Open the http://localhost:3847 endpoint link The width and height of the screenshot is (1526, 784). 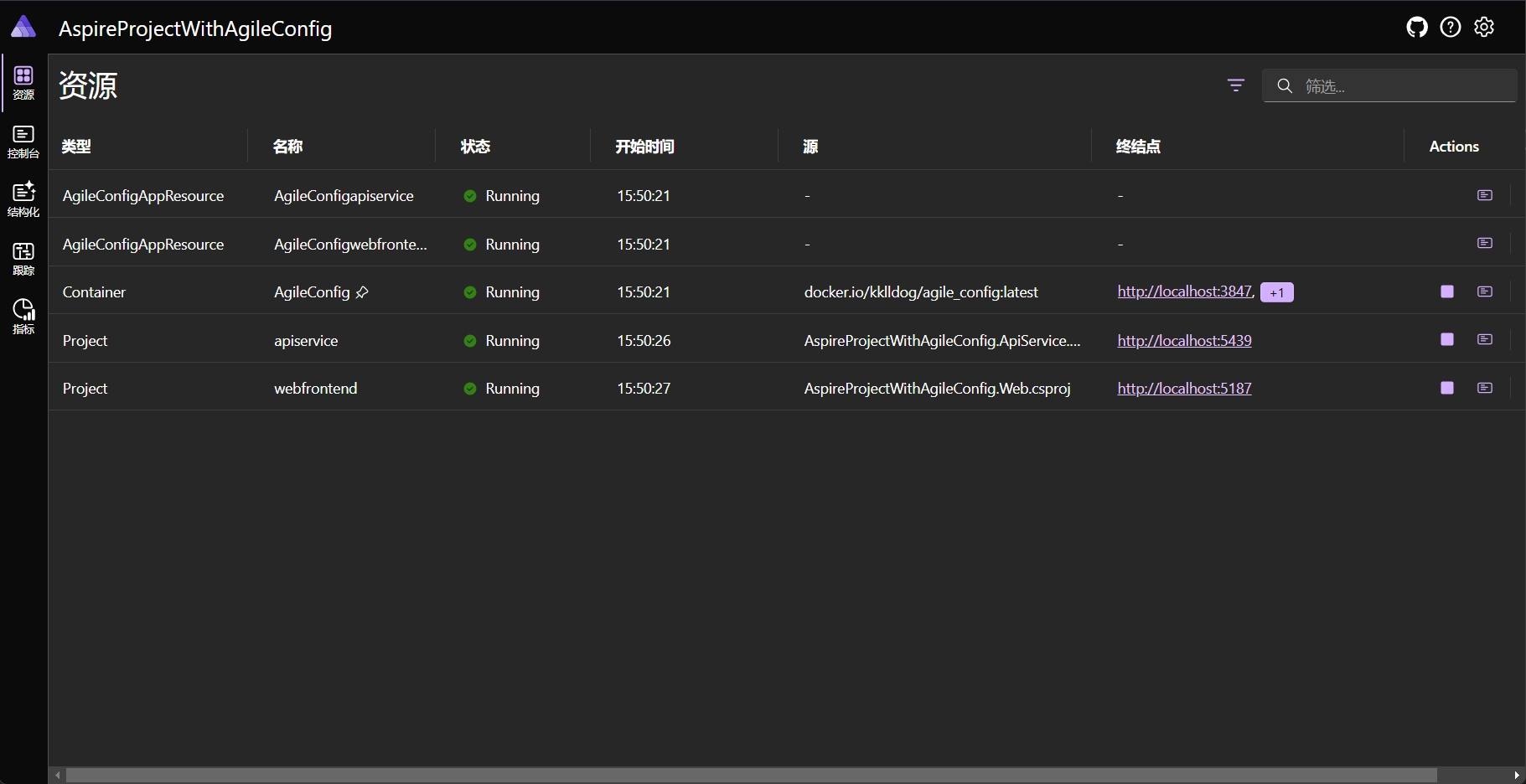(x=1184, y=291)
